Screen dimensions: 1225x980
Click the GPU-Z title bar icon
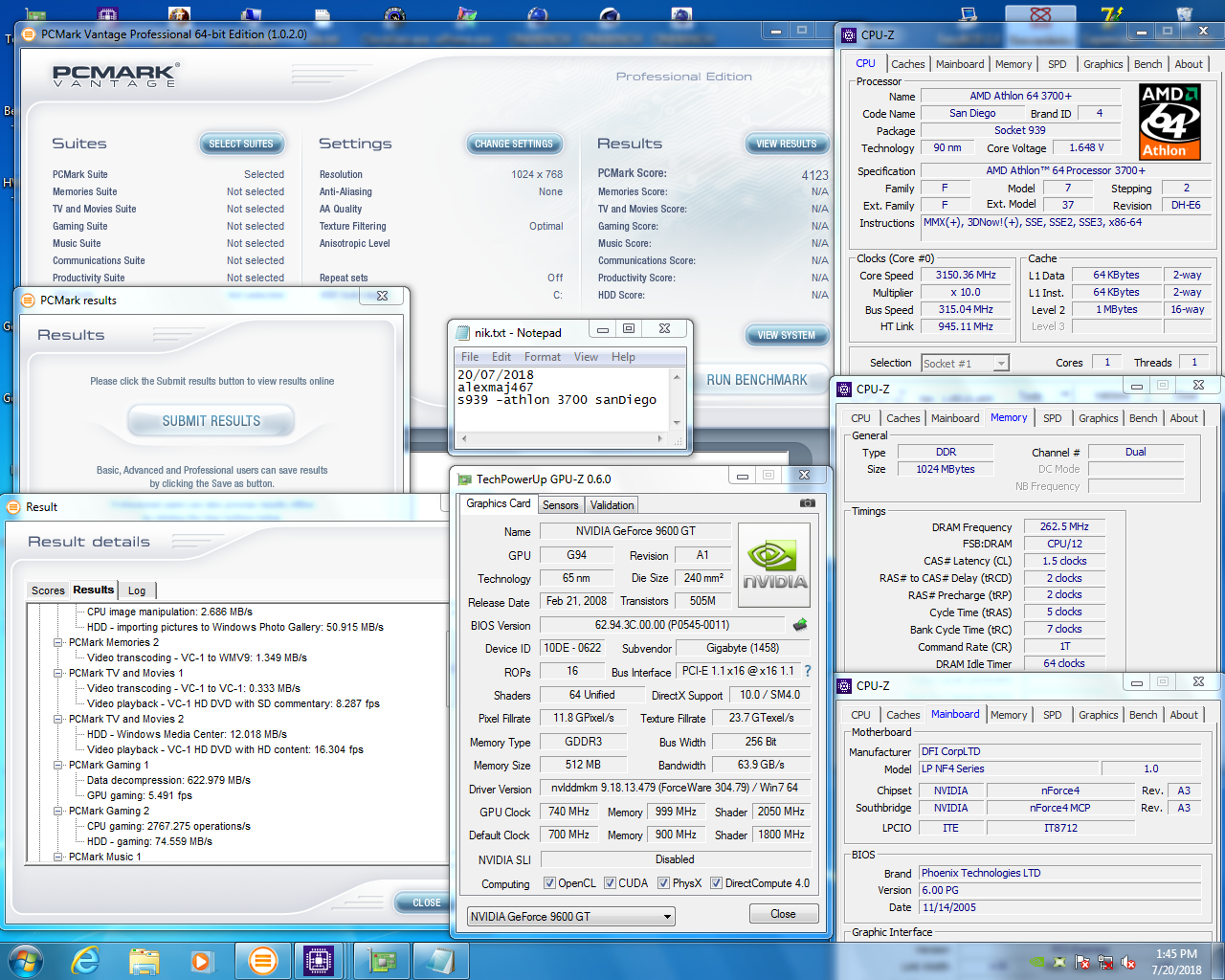point(465,479)
